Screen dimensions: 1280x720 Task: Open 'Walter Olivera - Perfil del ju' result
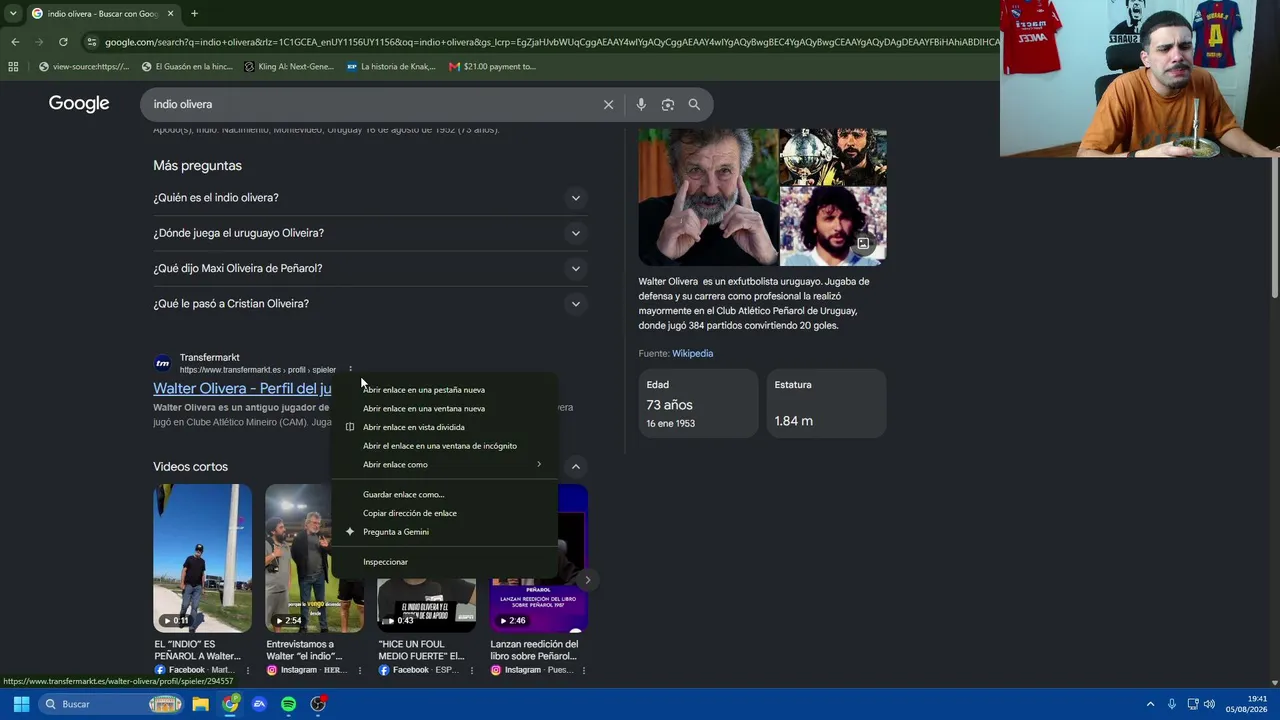[x=242, y=389]
